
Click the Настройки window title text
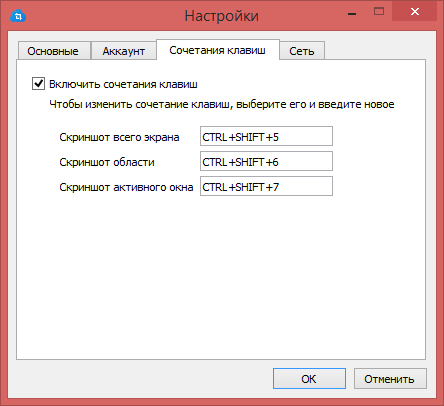222,16
